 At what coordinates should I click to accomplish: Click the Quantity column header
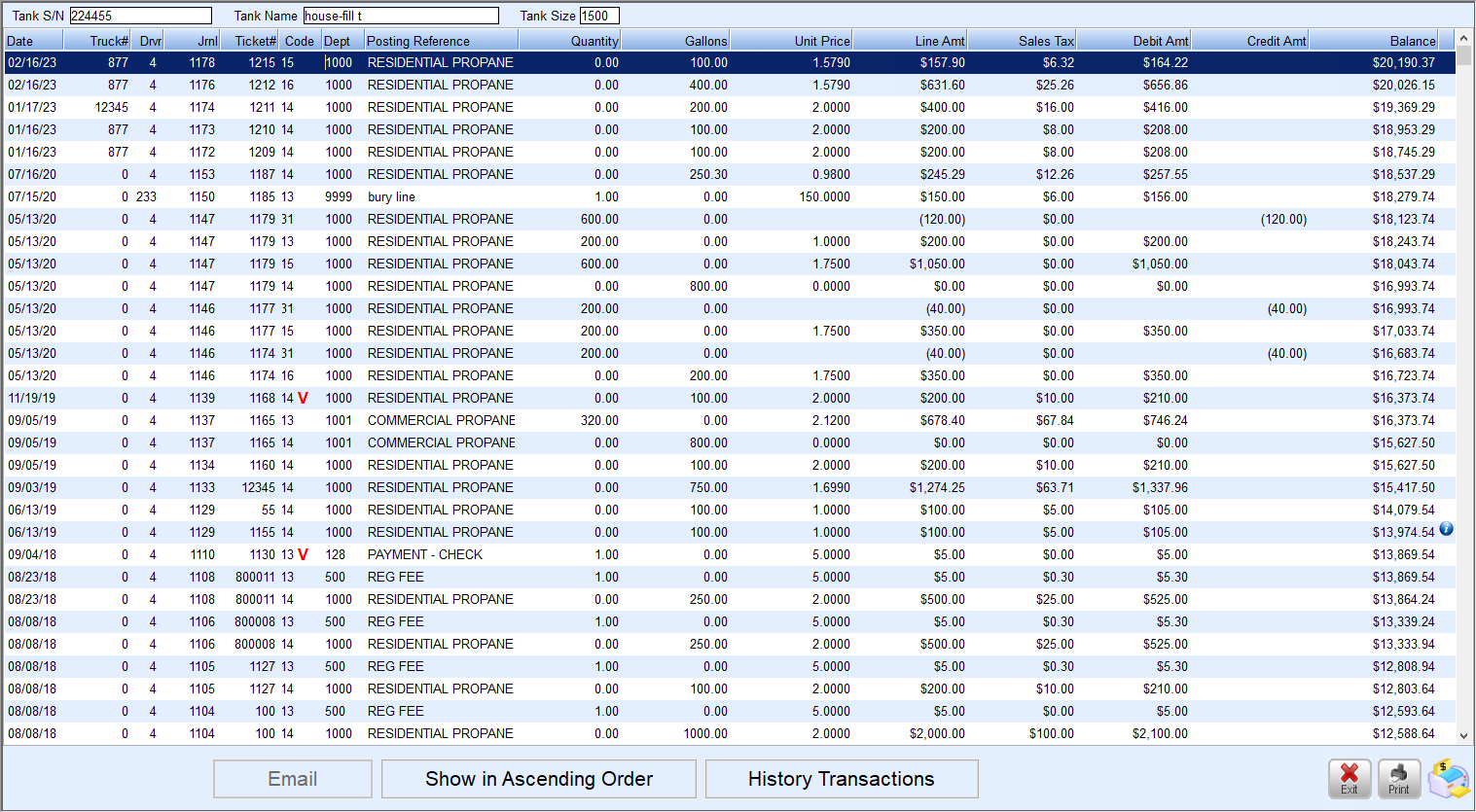click(570, 41)
